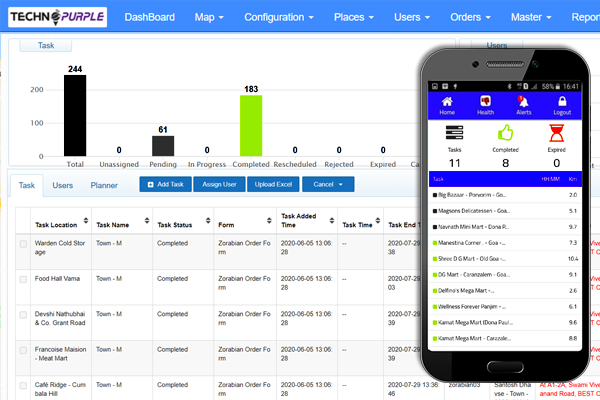Tap Navrath Mini Mart task row
This screenshot has height=400, width=600.
505,227
